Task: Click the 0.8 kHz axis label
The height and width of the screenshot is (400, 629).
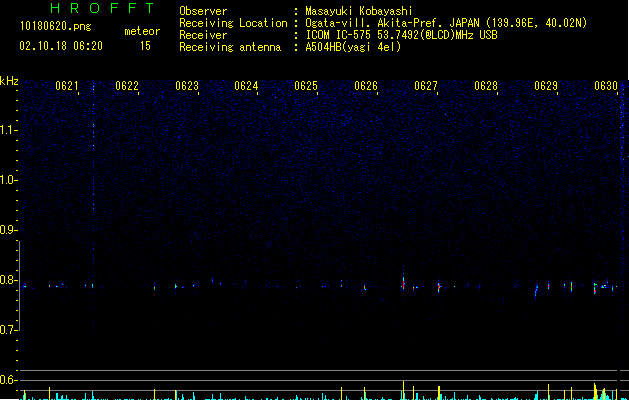Action: click(x=9, y=280)
